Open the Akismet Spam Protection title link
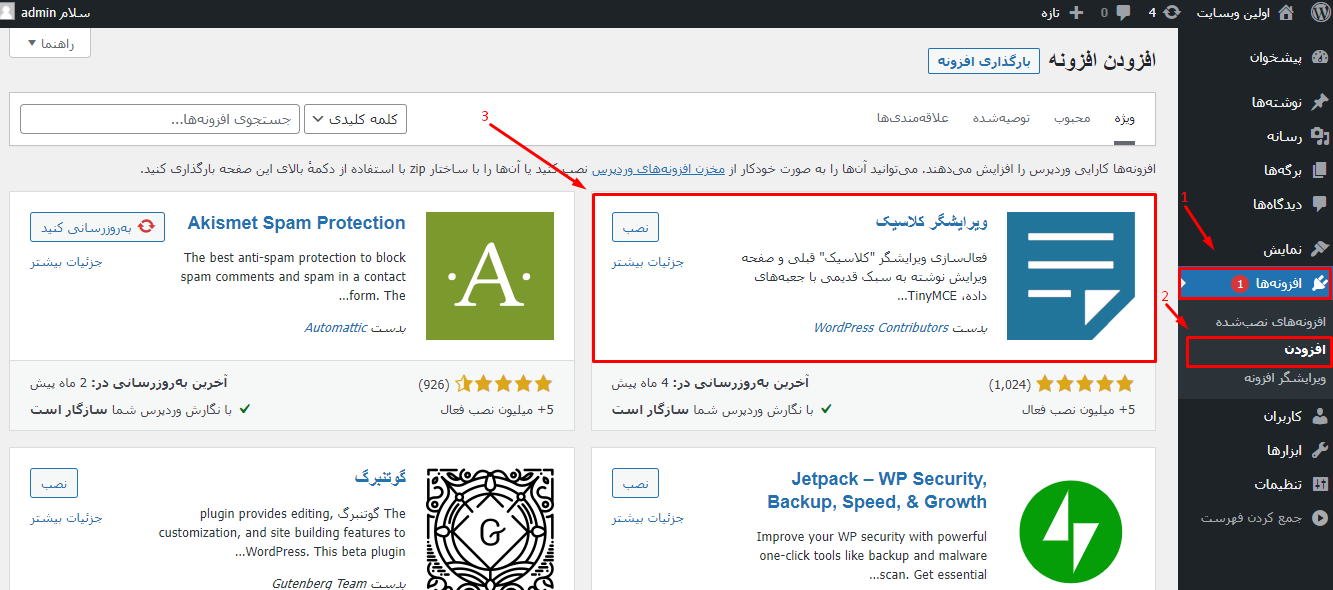This screenshot has width=1333, height=590. click(297, 223)
